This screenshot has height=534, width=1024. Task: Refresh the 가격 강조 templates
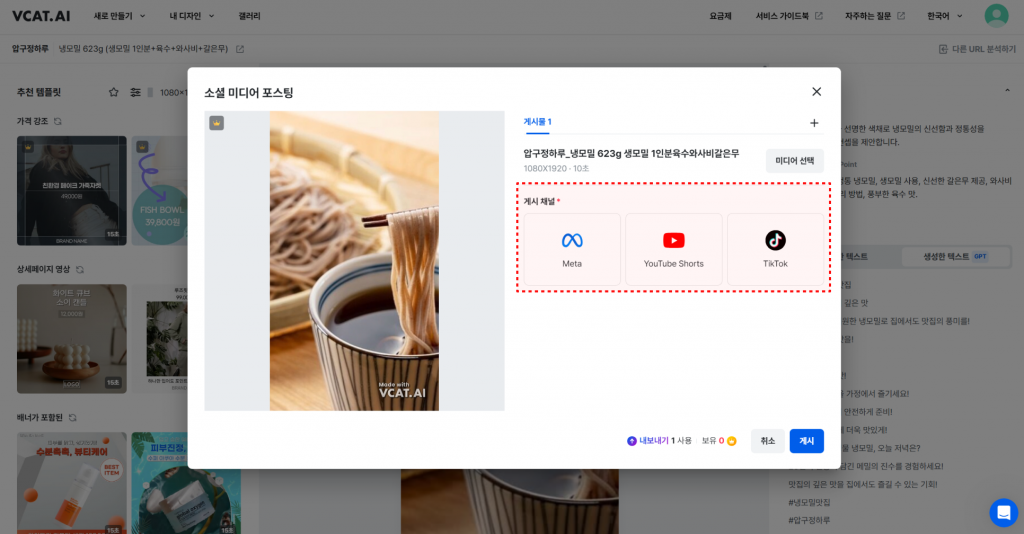click(x=57, y=121)
